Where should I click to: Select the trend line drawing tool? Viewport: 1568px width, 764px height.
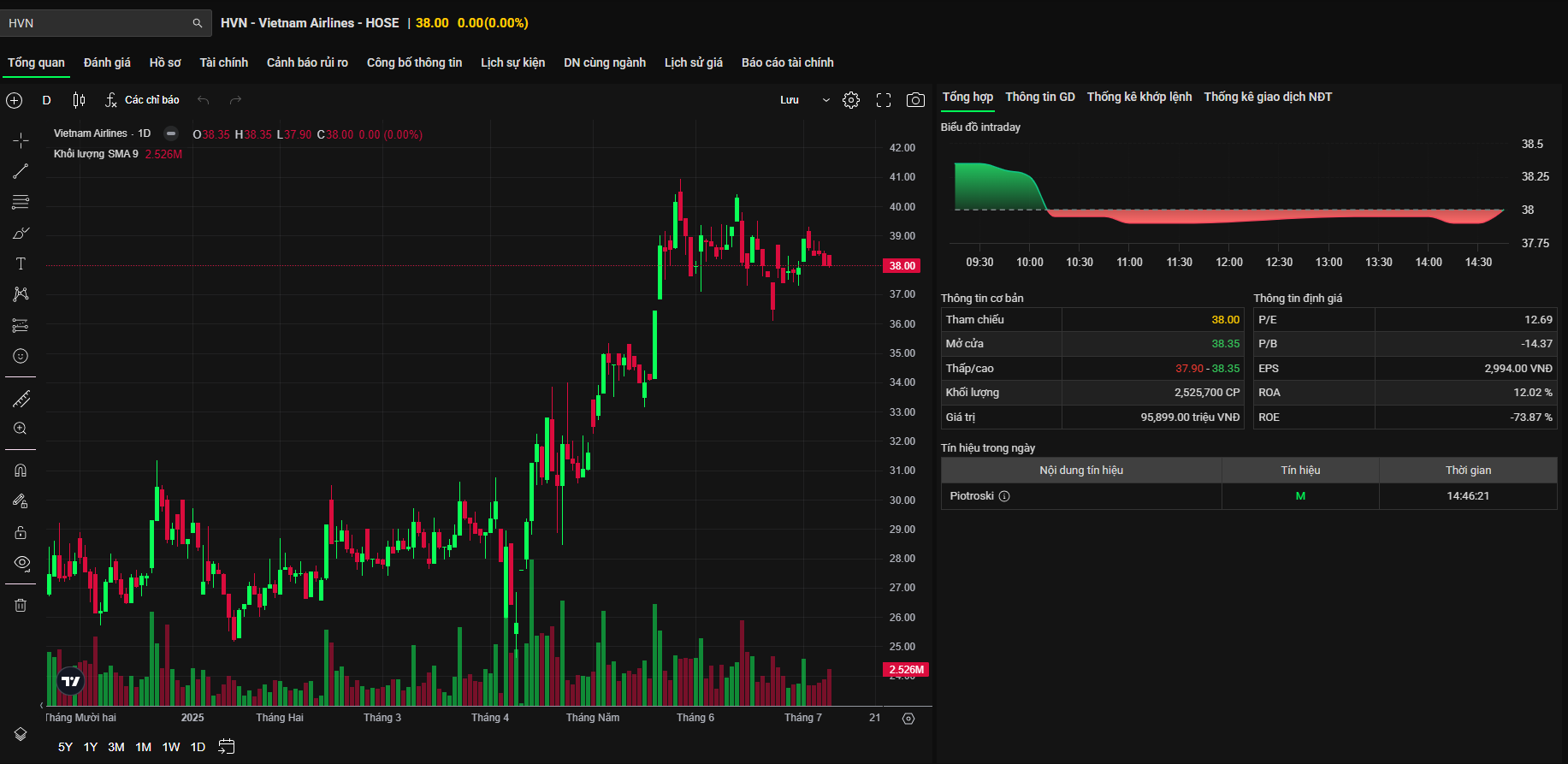(21, 171)
